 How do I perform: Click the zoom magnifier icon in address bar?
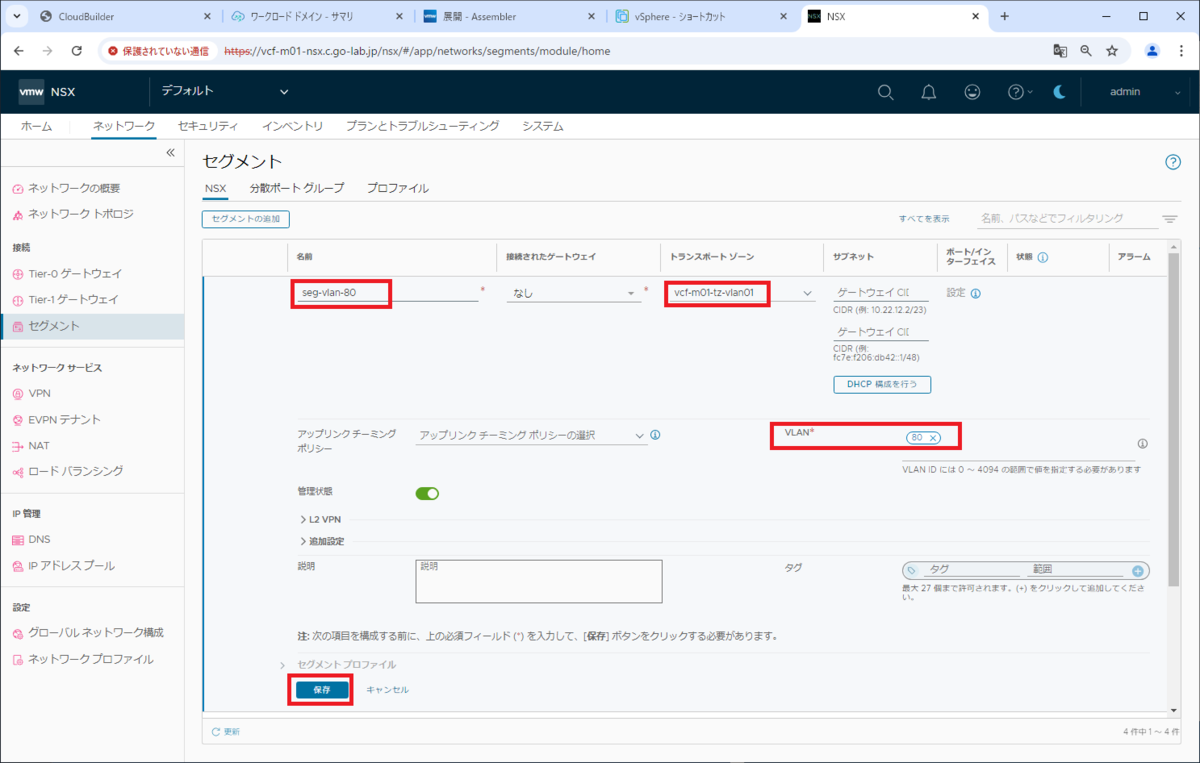point(1086,50)
